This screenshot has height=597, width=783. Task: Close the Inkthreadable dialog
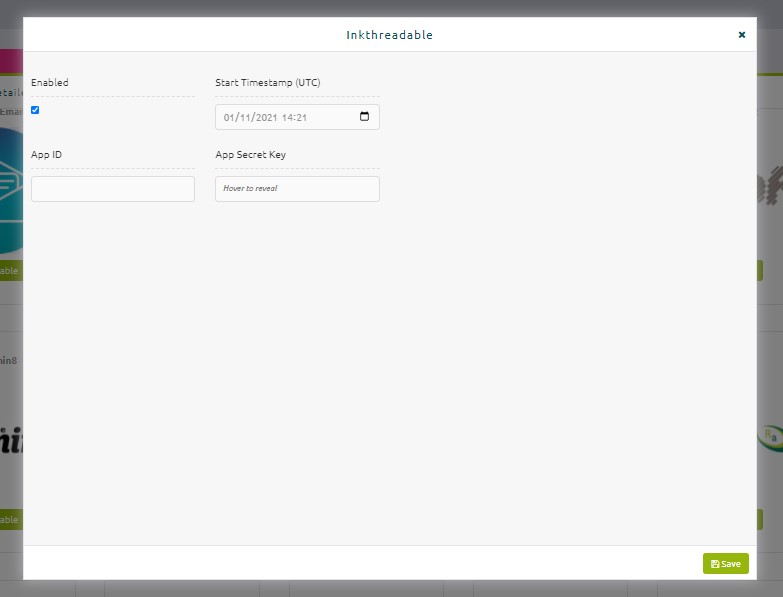point(742,34)
